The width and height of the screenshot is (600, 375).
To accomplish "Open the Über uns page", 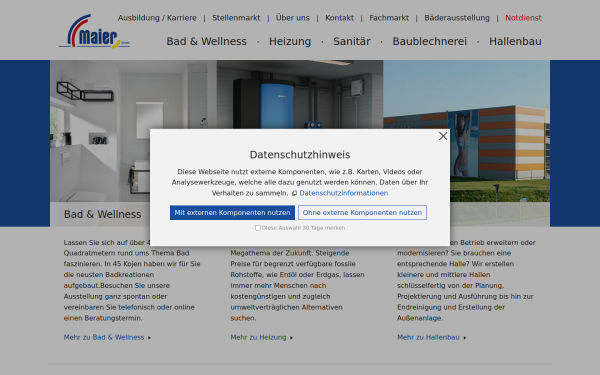I will pos(292,18).
